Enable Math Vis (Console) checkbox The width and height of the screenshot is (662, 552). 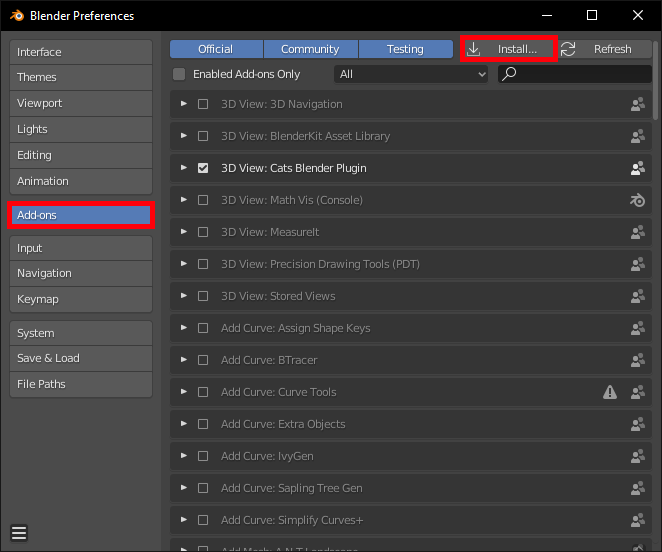coord(203,200)
